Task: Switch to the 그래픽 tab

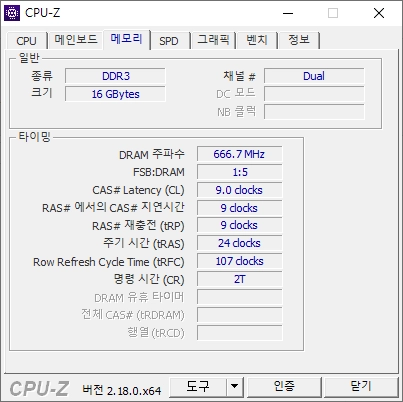Action: [x=213, y=40]
